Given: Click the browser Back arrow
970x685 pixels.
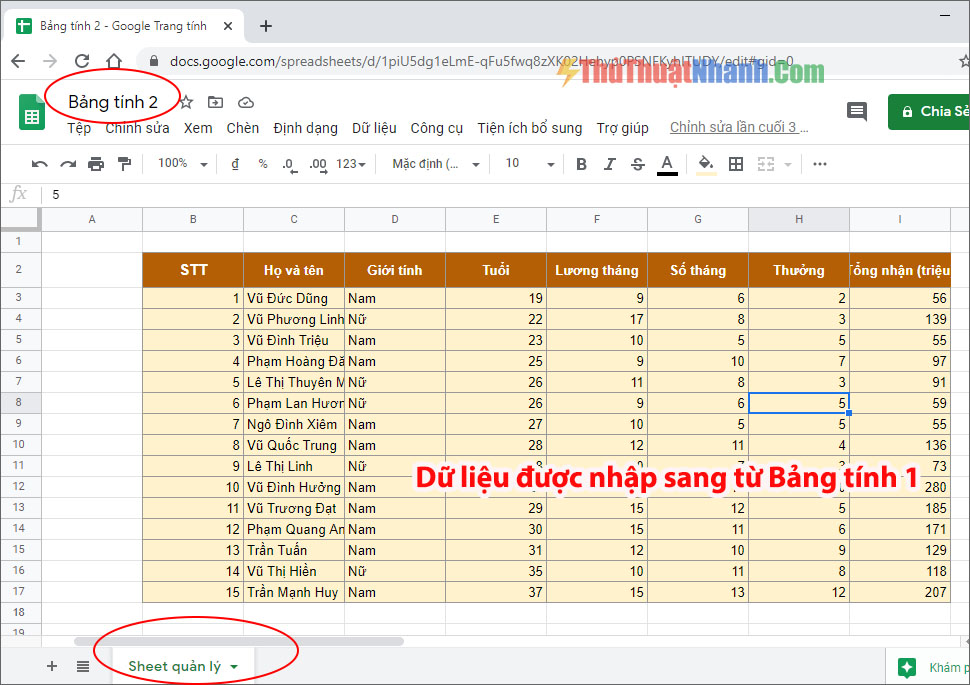Looking at the screenshot, I should coord(19,61).
